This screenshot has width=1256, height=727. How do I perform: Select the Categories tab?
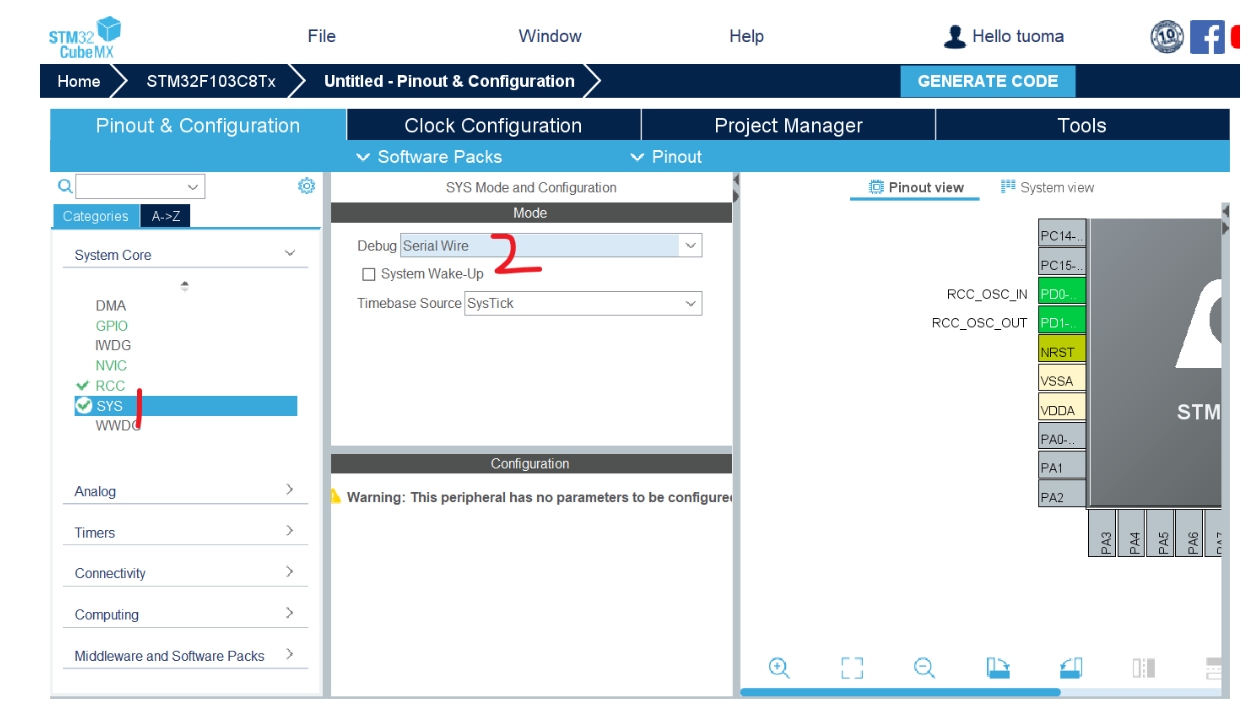[x=96, y=216]
